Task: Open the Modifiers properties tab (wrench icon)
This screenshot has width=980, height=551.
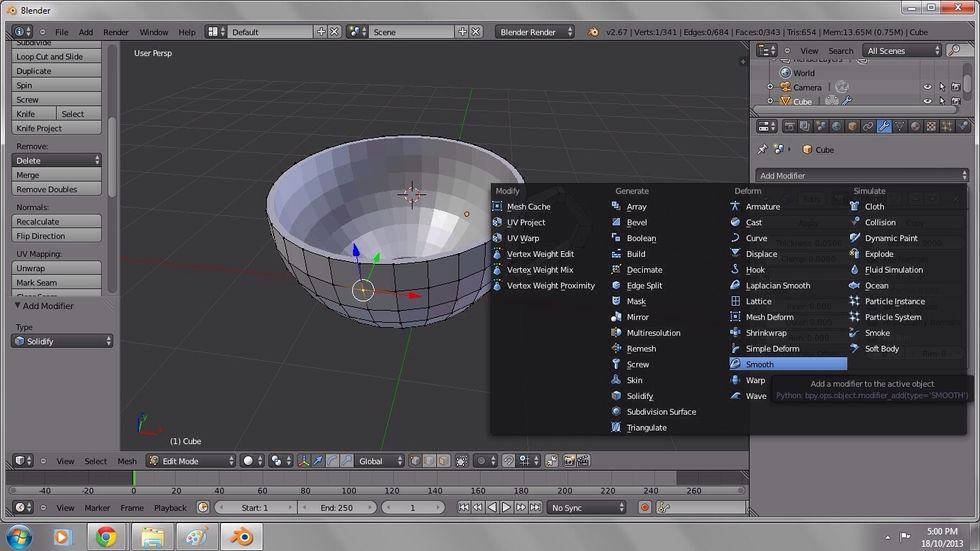Action: (x=884, y=127)
